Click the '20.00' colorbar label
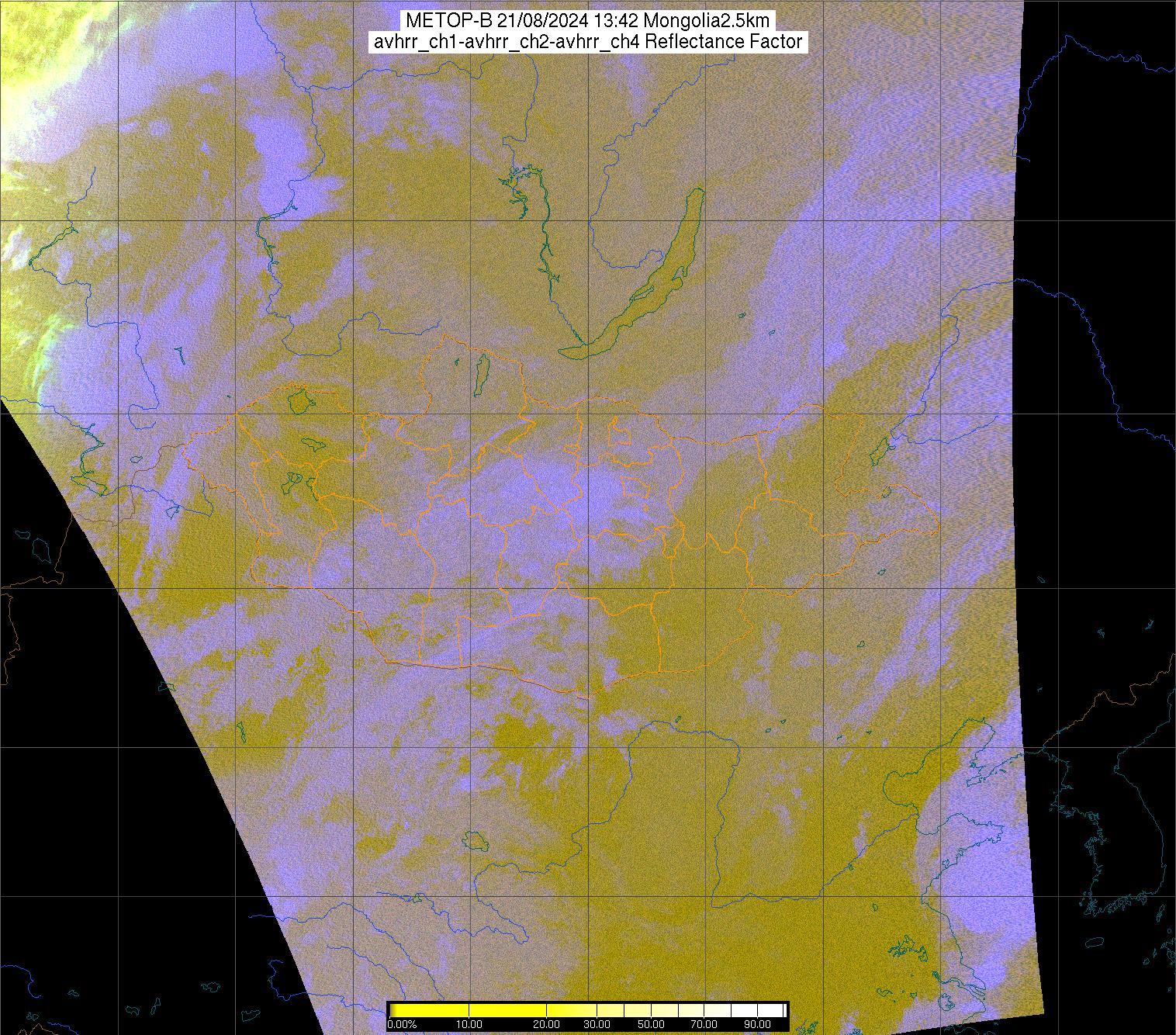The width and height of the screenshot is (1176, 1035). 546,1024
